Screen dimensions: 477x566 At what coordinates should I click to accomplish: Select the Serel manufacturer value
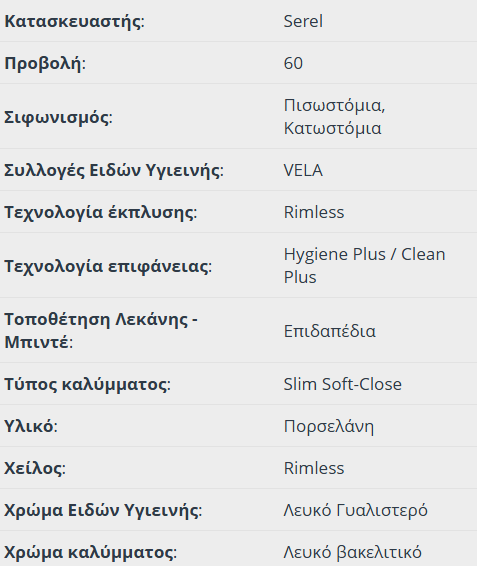pyautogui.click(x=303, y=21)
